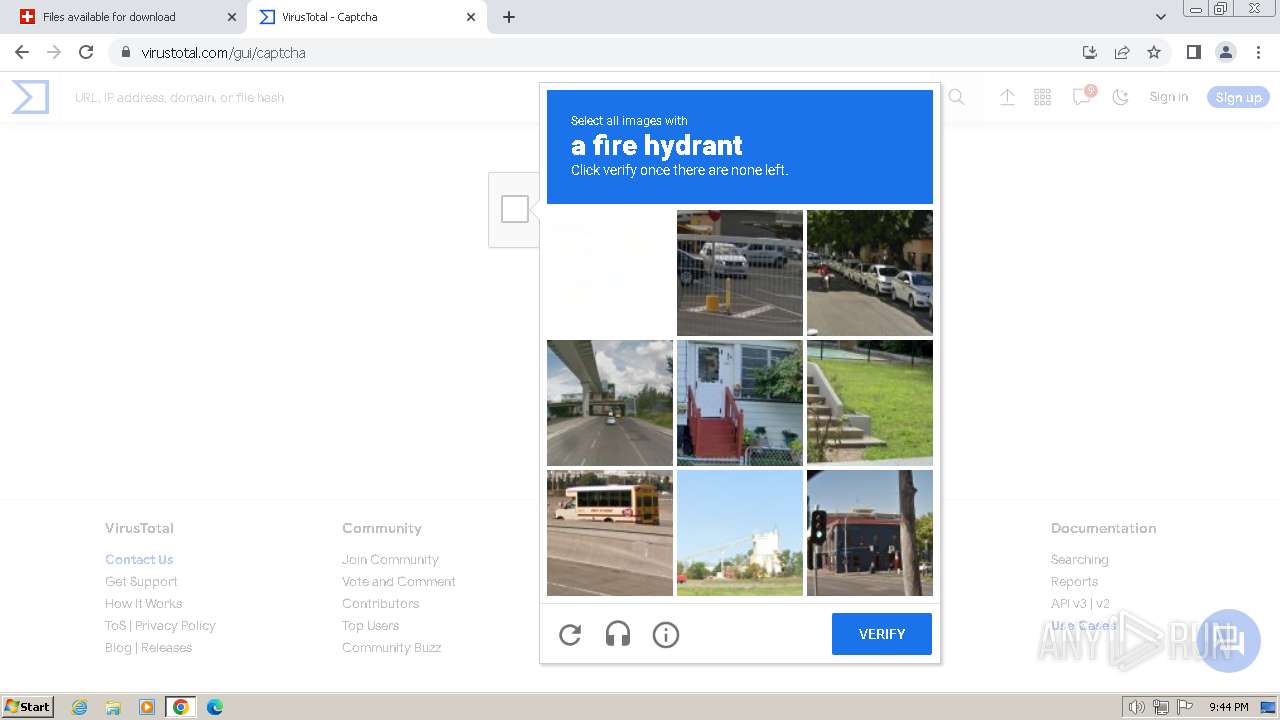Click the share page icon in address bar

pos(1122,52)
